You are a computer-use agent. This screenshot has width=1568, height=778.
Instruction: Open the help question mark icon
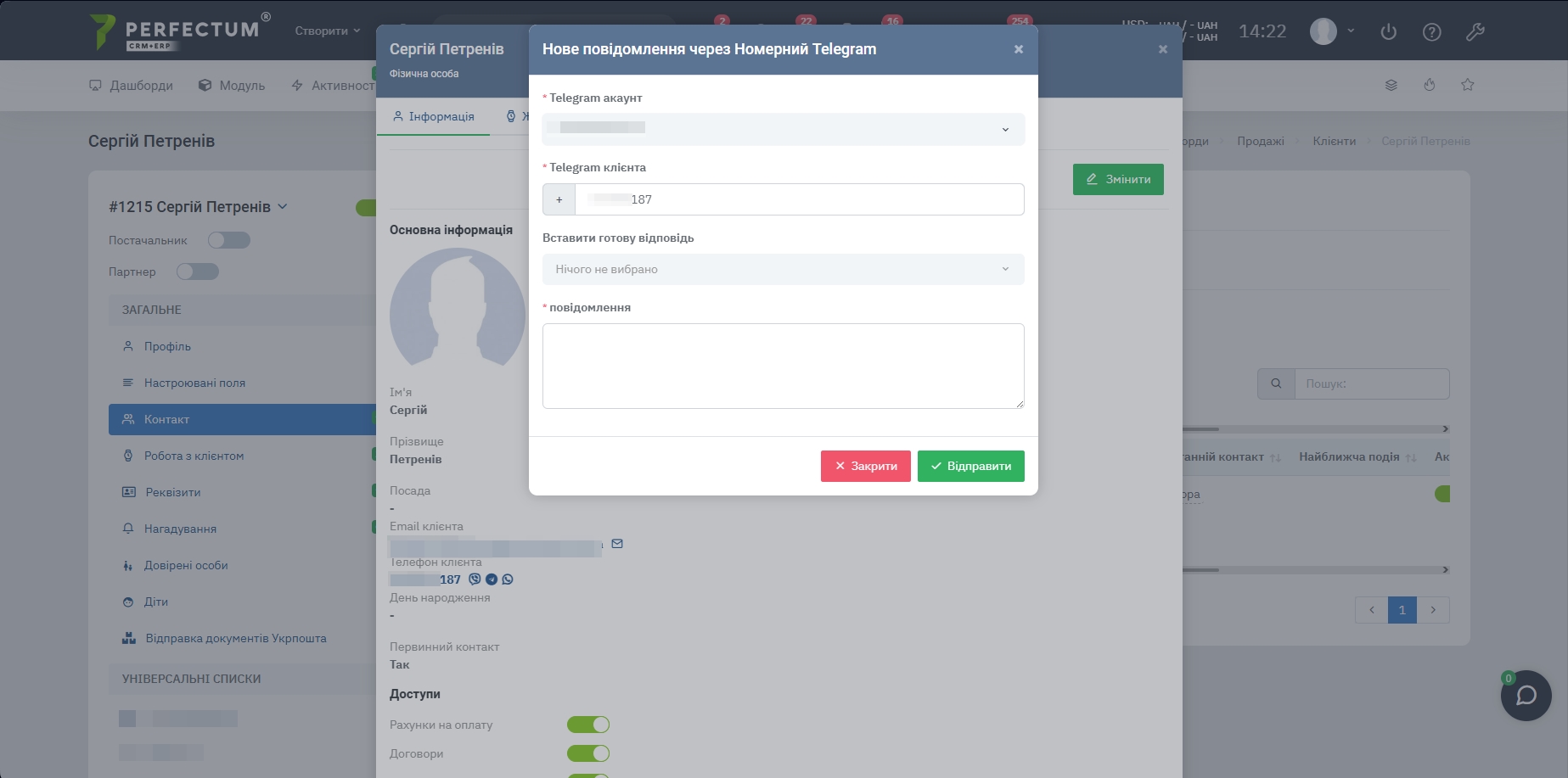click(x=1432, y=31)
